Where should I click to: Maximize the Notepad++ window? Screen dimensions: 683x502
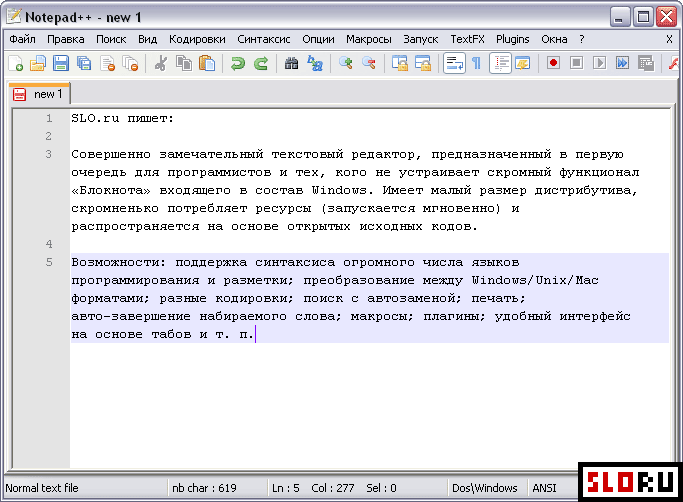pos(643,17)
